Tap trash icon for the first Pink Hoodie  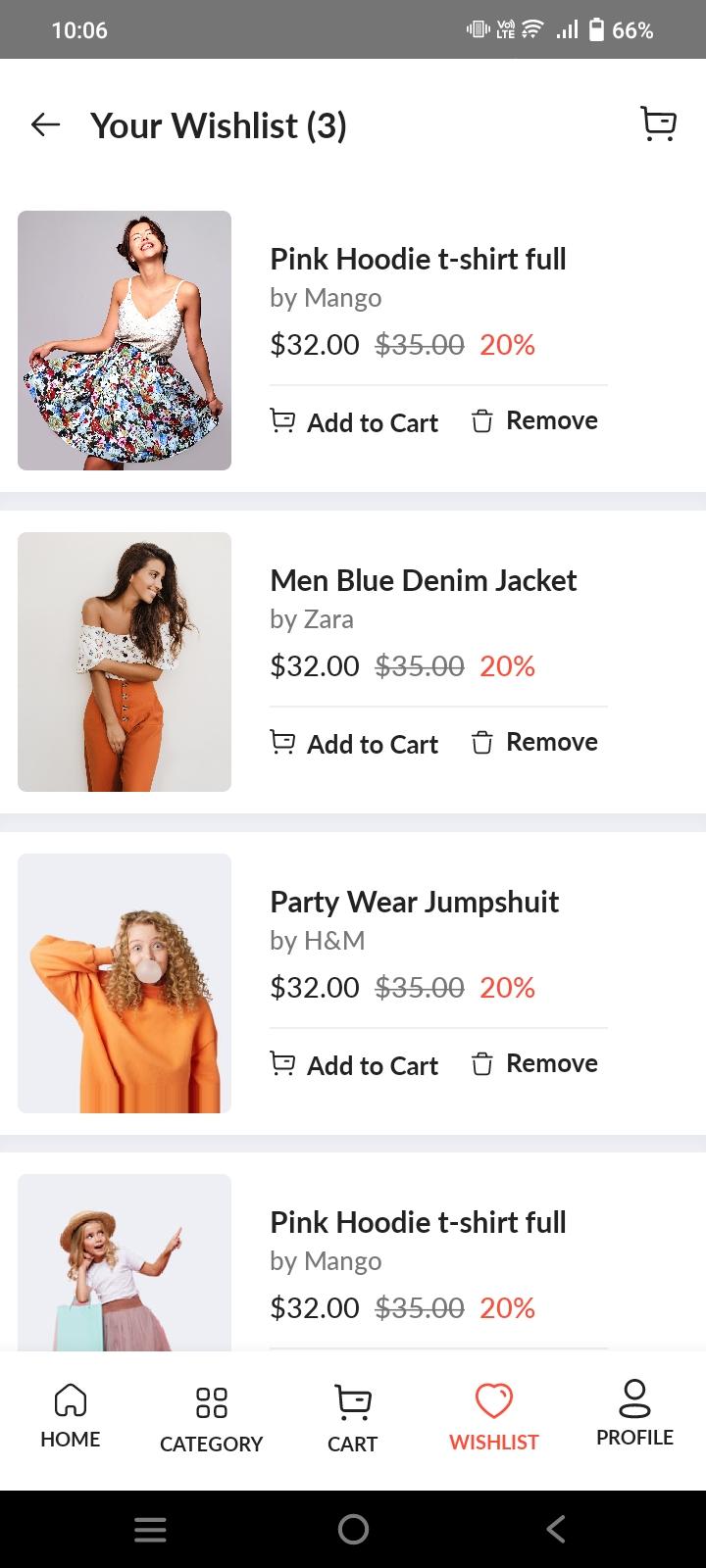[x=481, y=421]
